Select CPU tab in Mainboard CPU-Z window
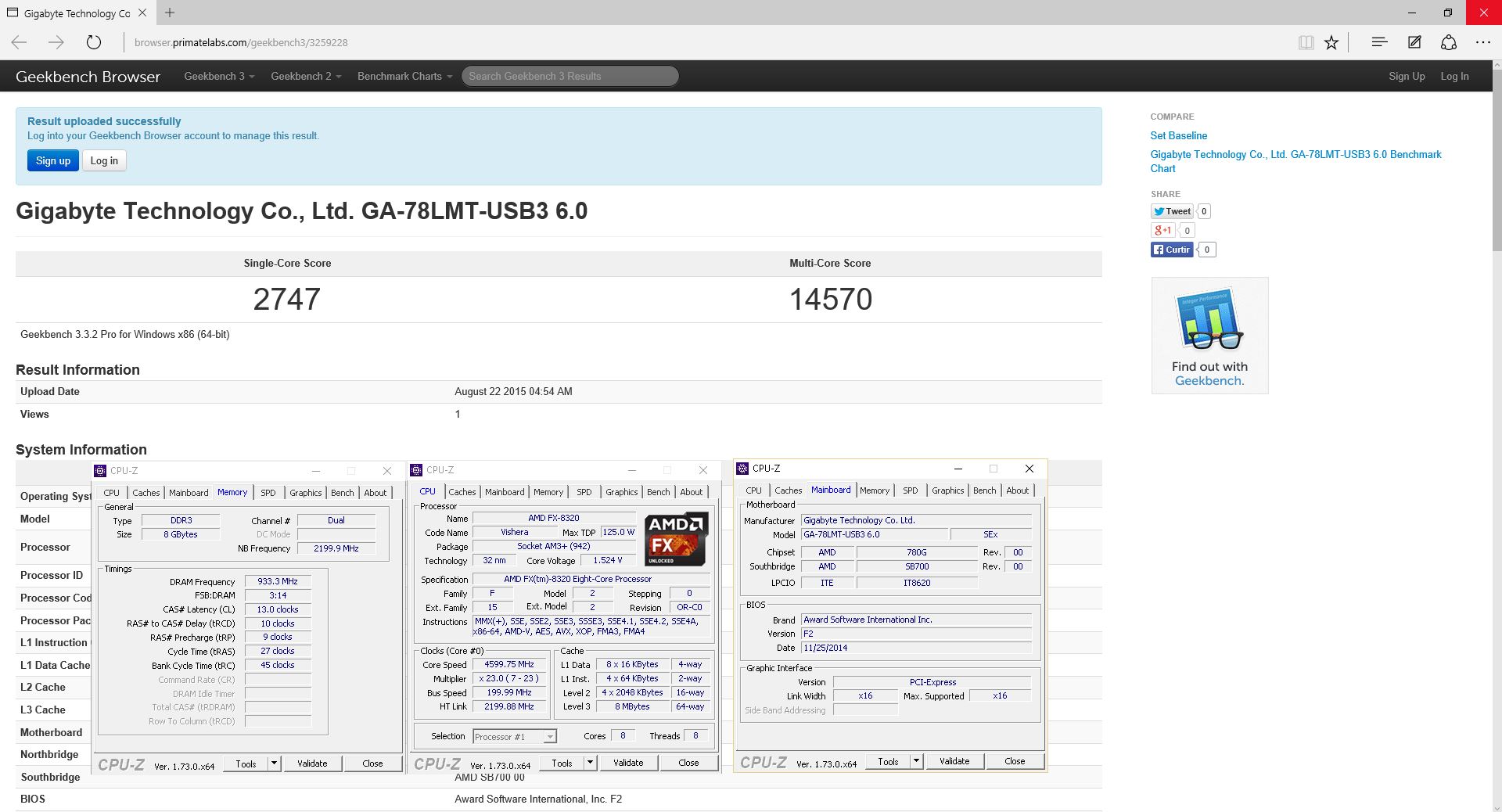1502x812 pixels. point(753,490)
